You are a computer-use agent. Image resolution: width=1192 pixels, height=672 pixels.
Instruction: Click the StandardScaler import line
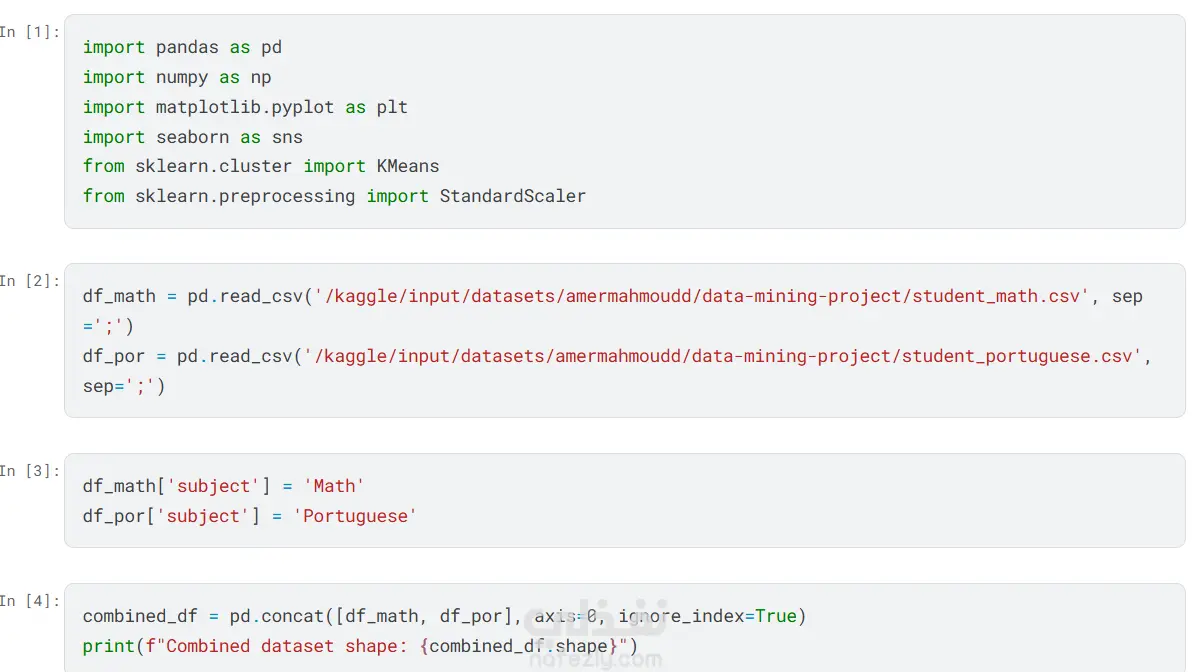pos(334,196)
